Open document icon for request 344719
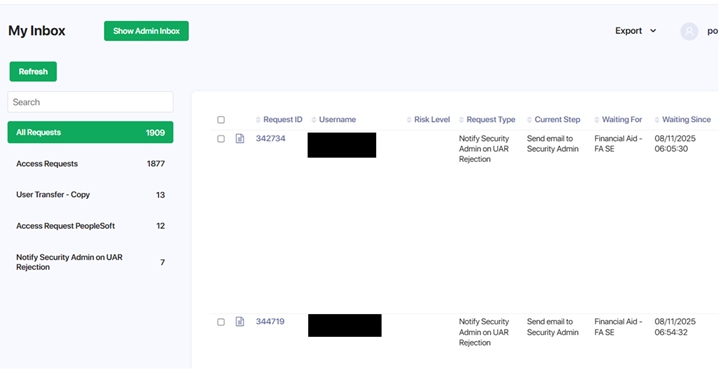 tap(240, 322)
